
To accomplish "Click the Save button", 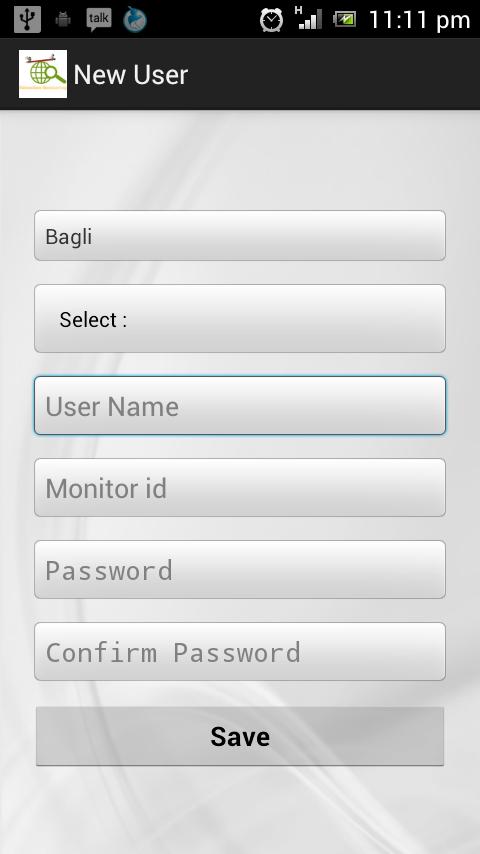I will (x=240, y=736).
